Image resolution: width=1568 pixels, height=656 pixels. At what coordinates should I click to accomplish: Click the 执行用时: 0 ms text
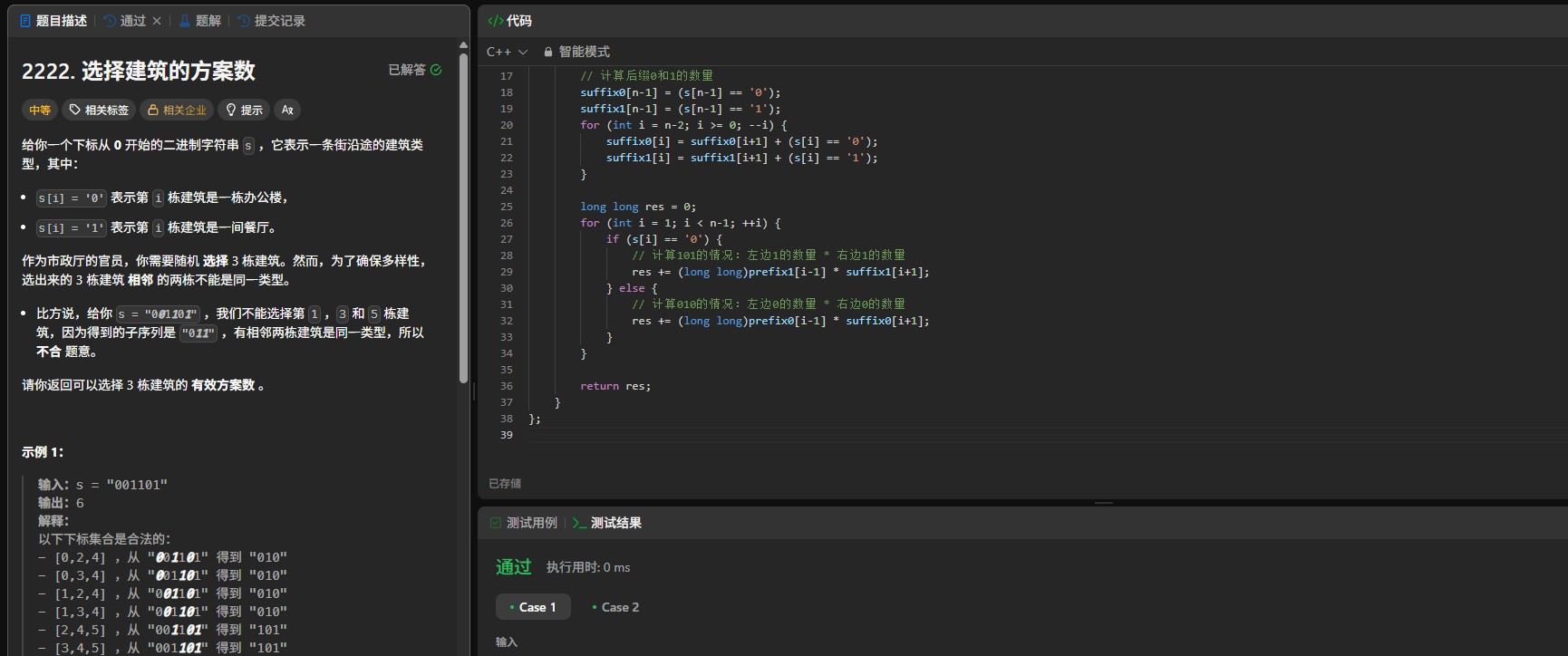tap(588, 567)
